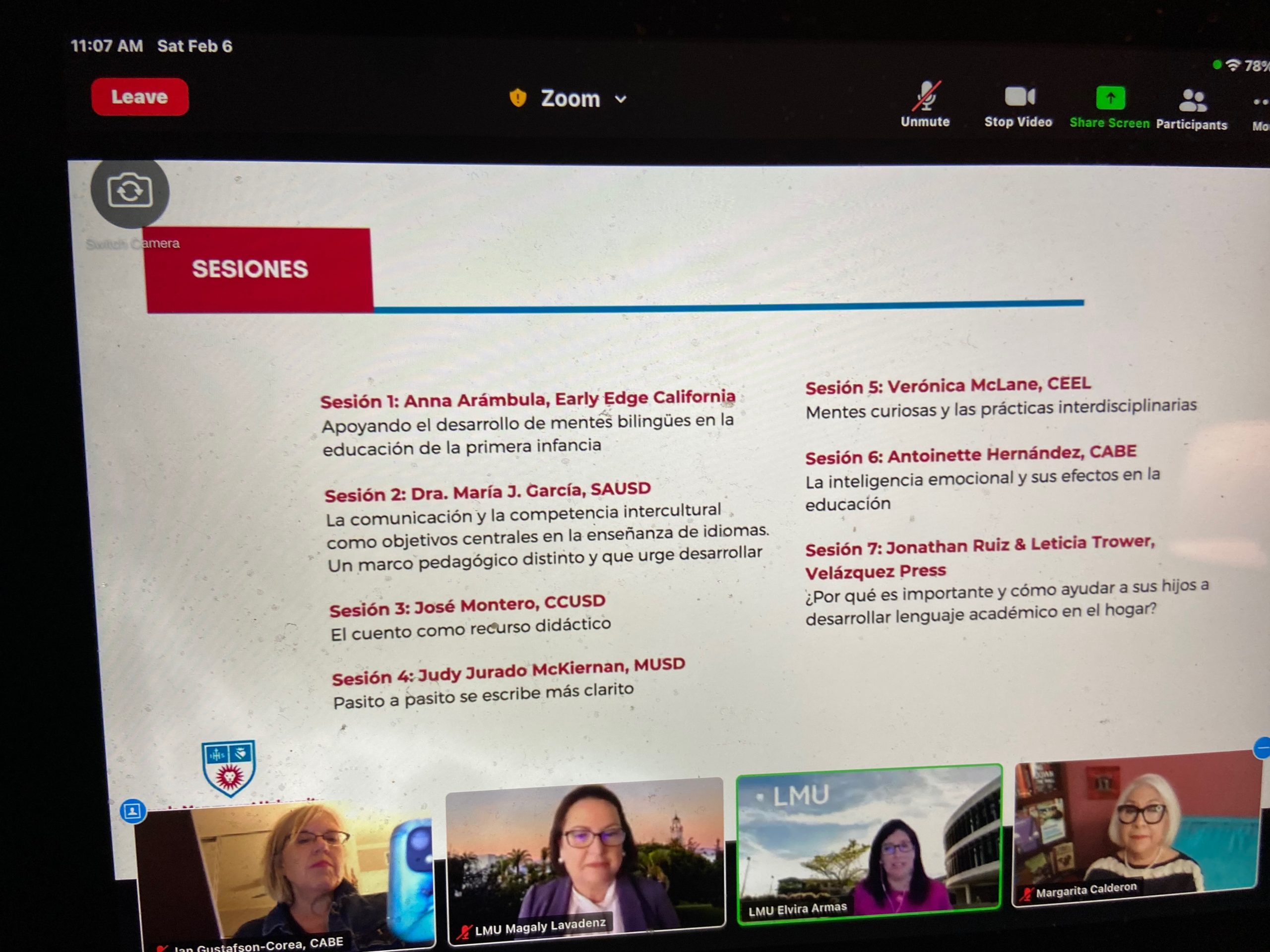Click the muted mic icon on Margarita Calderon

click(1026, 894)
